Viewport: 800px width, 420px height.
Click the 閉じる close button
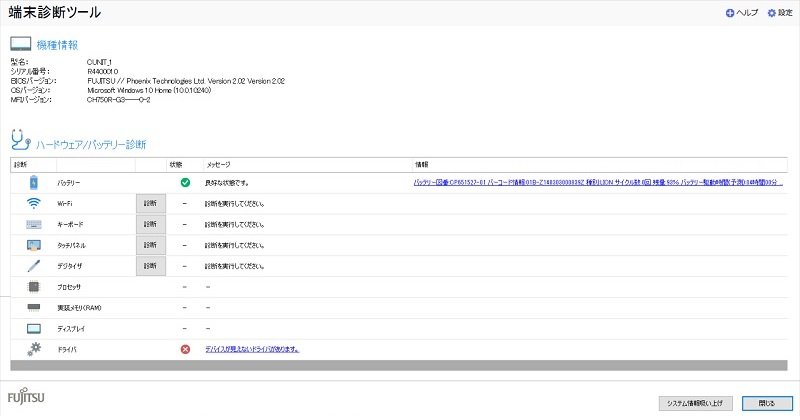coord(767,403)
